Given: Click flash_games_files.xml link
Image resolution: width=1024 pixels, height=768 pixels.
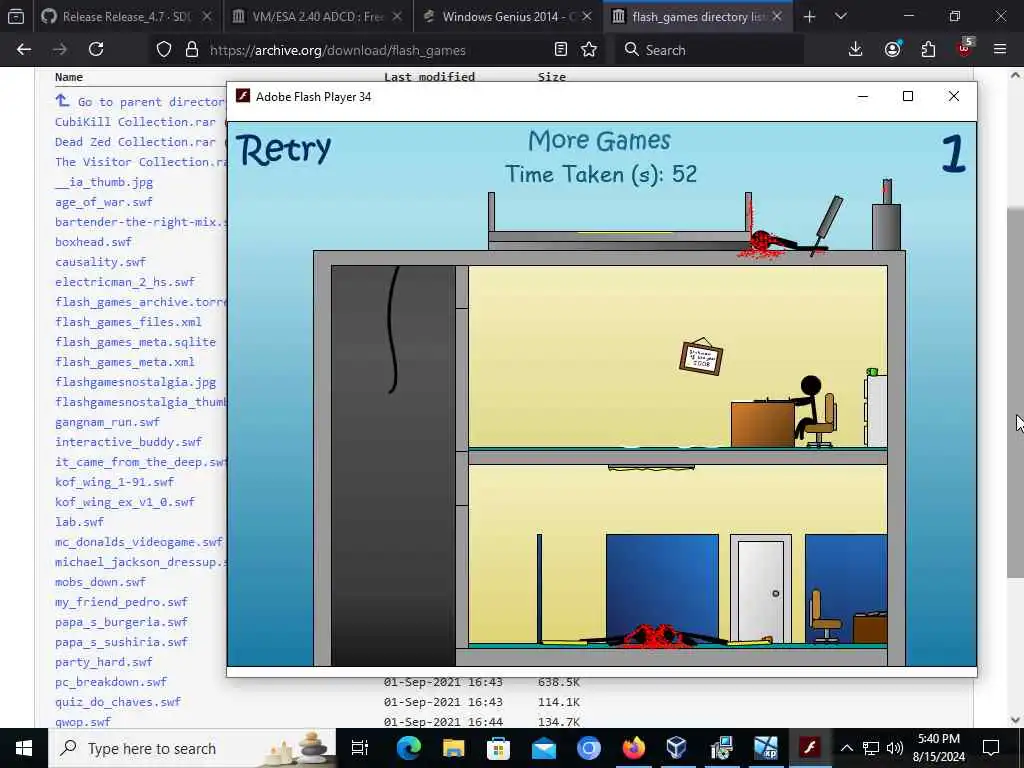Looking at the screenshot, I should 129,322.
